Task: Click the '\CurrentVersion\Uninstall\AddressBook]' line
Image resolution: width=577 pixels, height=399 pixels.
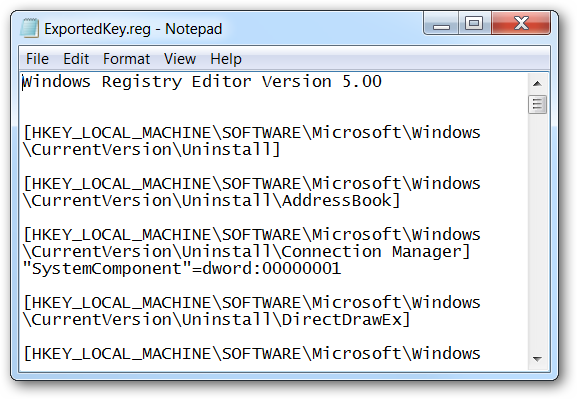Action: [212, 201]
